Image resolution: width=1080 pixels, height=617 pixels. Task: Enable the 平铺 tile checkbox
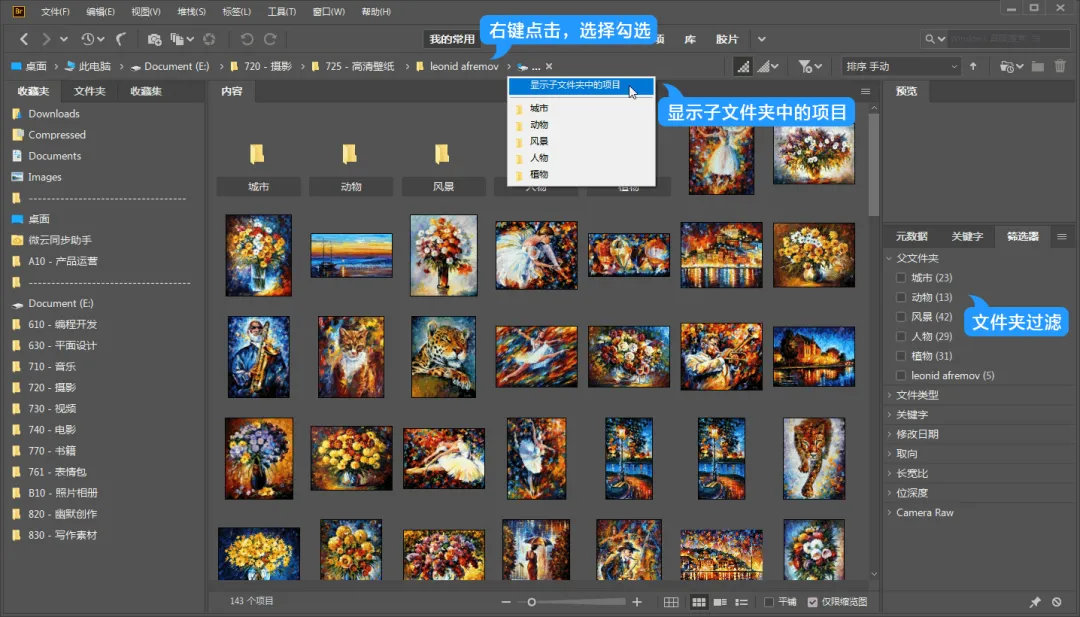pyautogui.click(x=769, y=602)
